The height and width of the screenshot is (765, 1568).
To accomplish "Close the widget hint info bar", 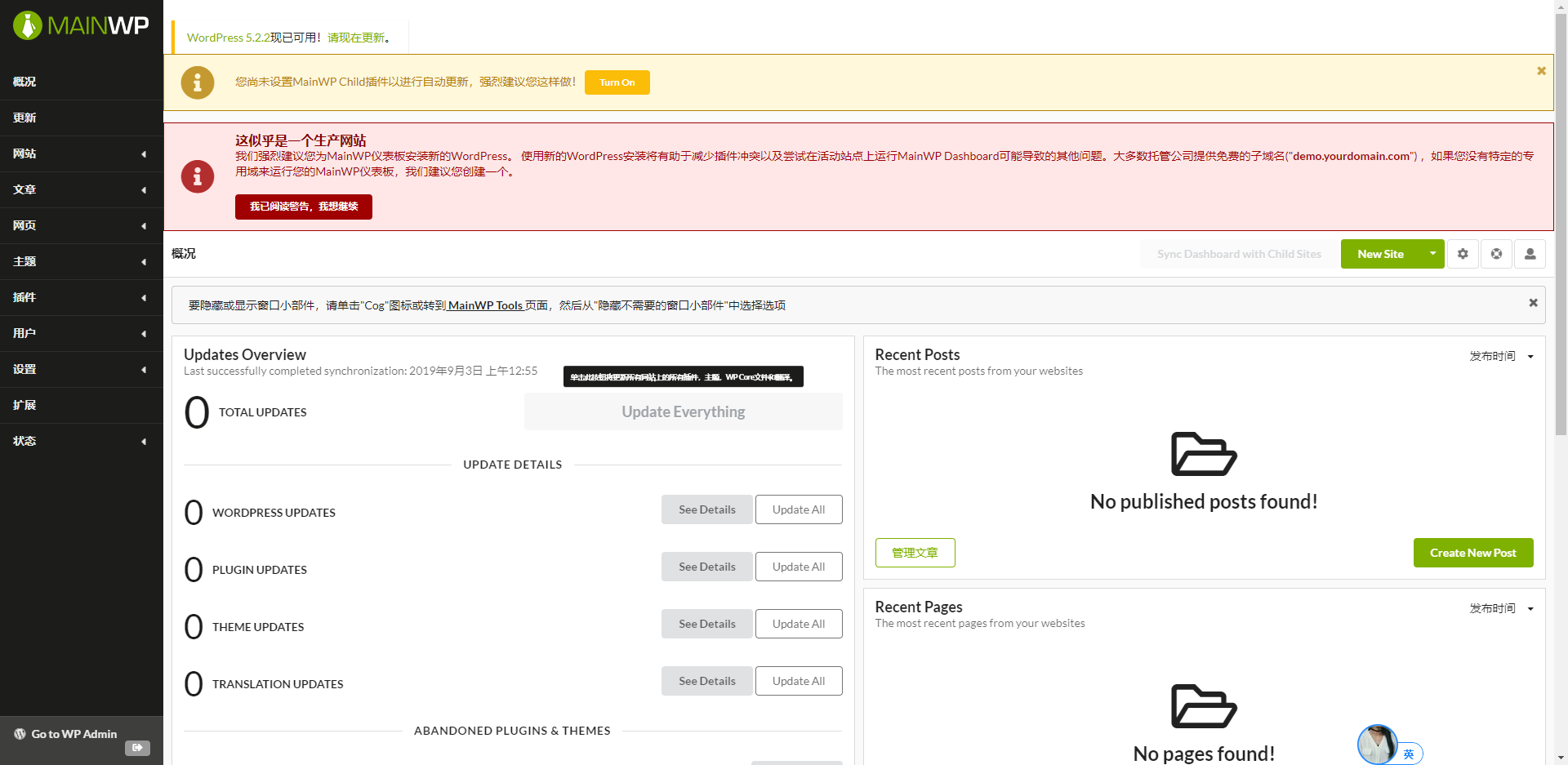I will pos(1533,303).
